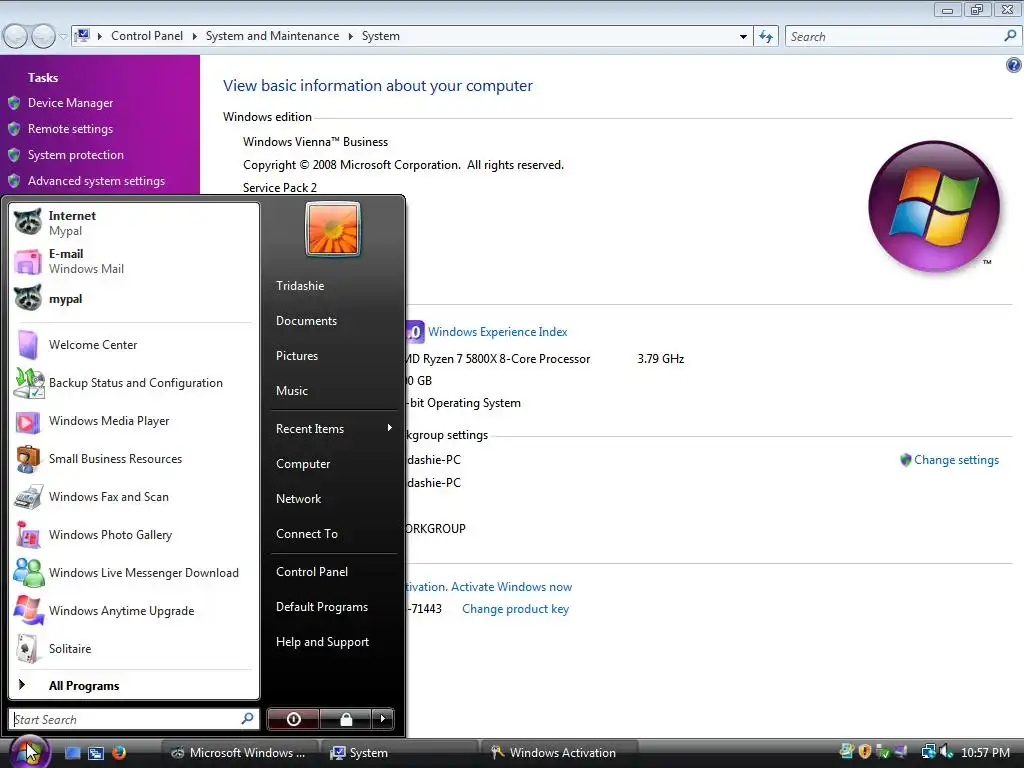Launch Windows Mail E-mail entry
This screenshot has height=768, width=1024.
134,261
